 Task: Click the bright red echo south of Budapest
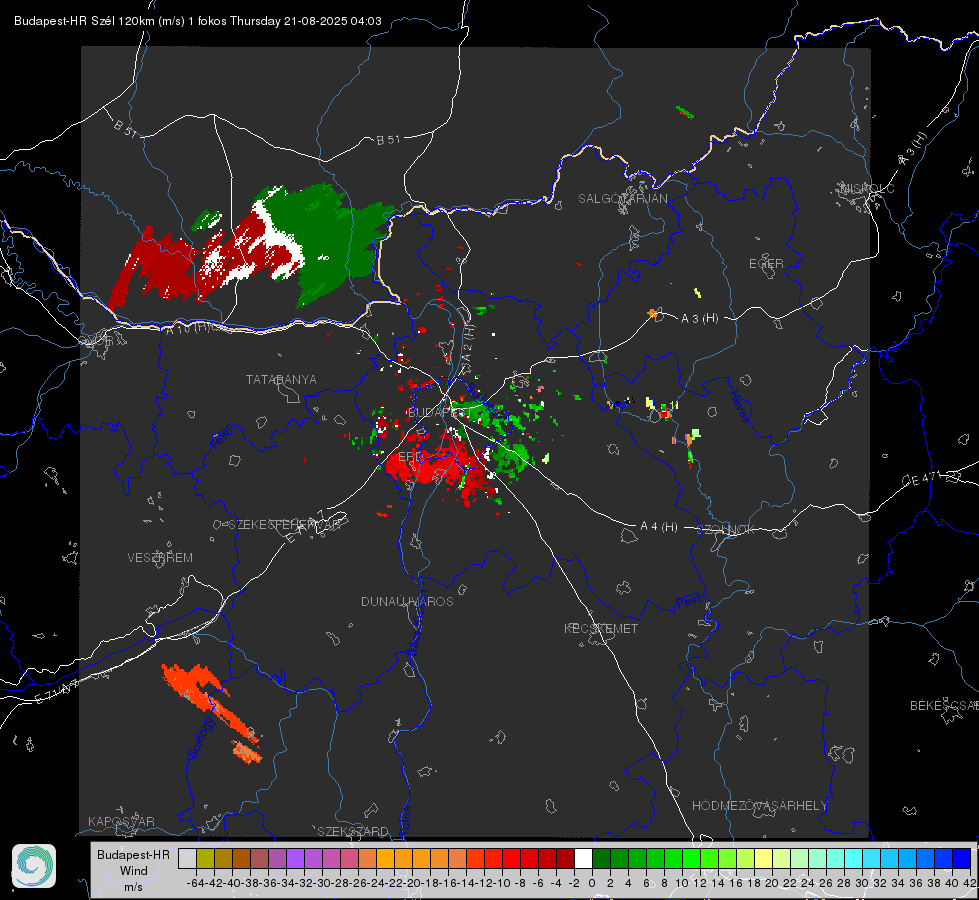click(437, 465)
